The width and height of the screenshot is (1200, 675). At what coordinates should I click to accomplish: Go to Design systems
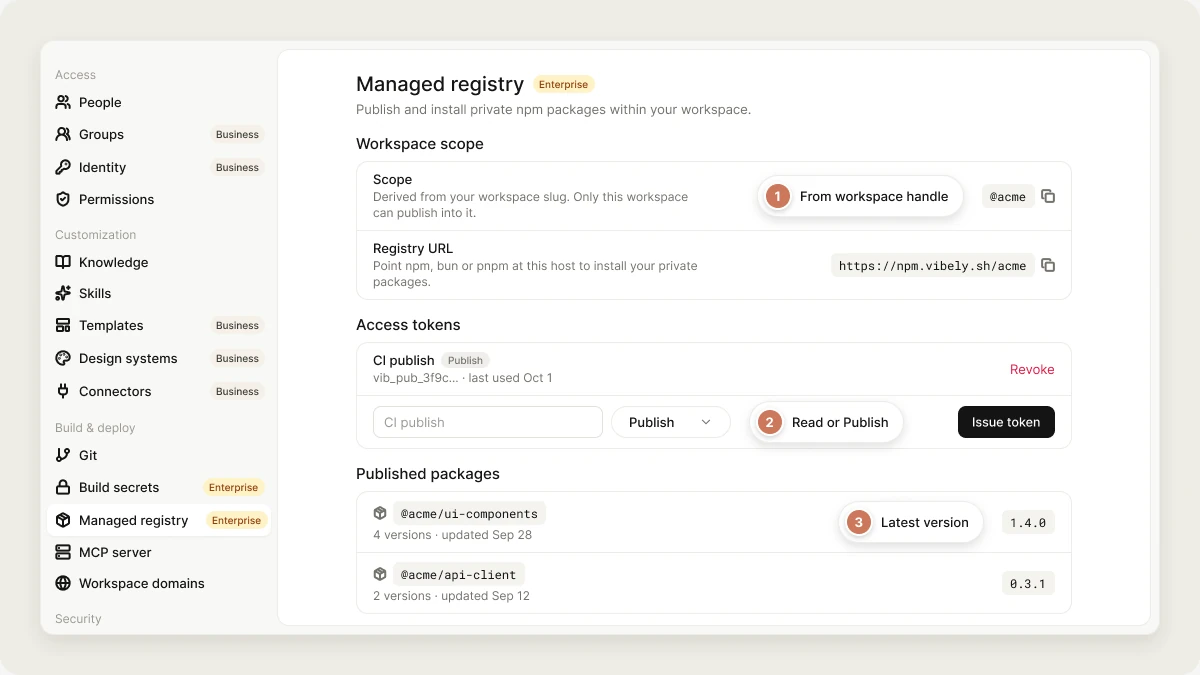tap(158, 358)
